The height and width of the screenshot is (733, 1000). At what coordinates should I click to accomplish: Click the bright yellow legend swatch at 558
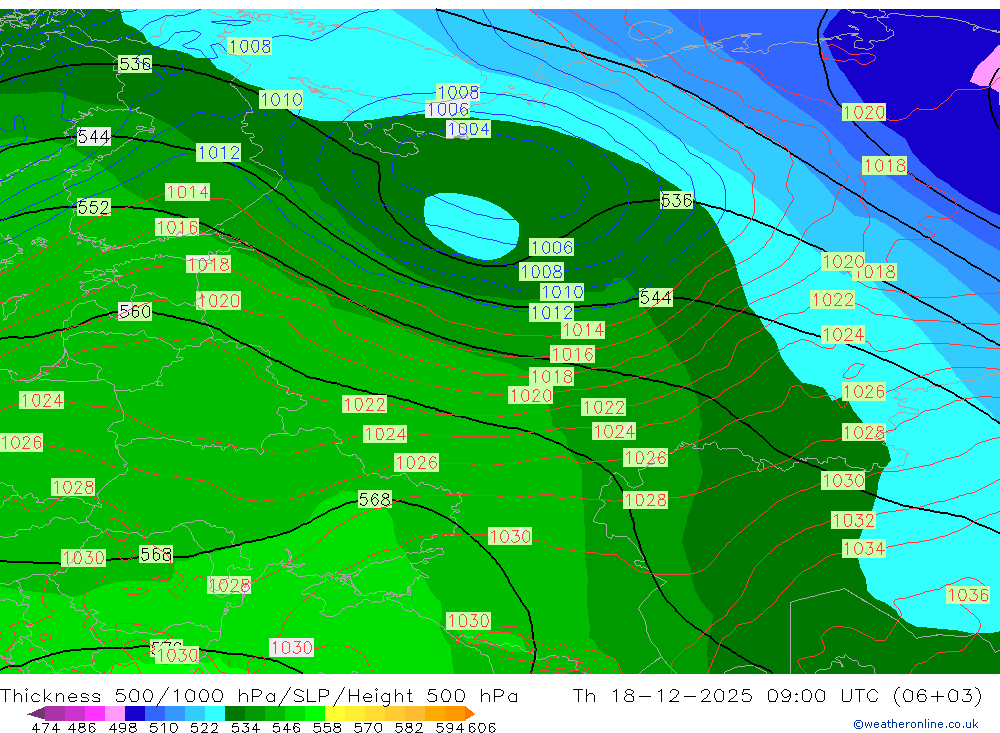(x=335, y=713)
